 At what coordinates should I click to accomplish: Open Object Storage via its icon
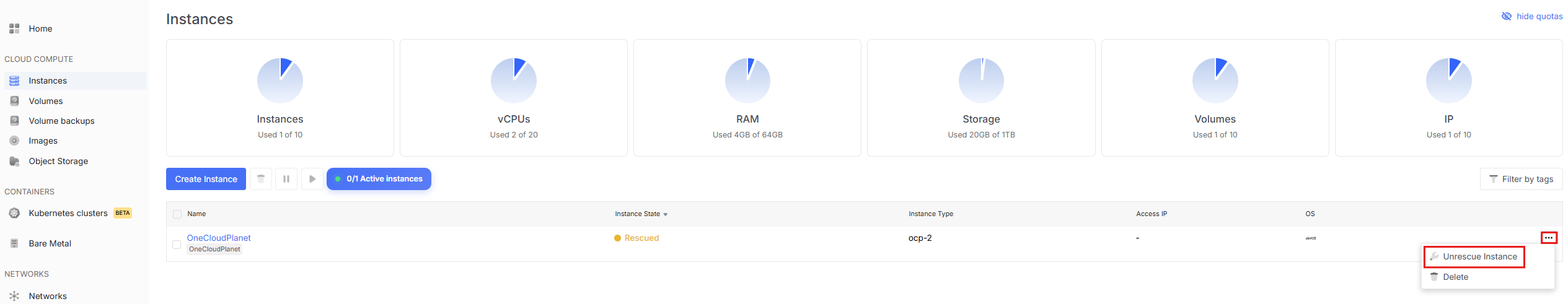(14, 161)
